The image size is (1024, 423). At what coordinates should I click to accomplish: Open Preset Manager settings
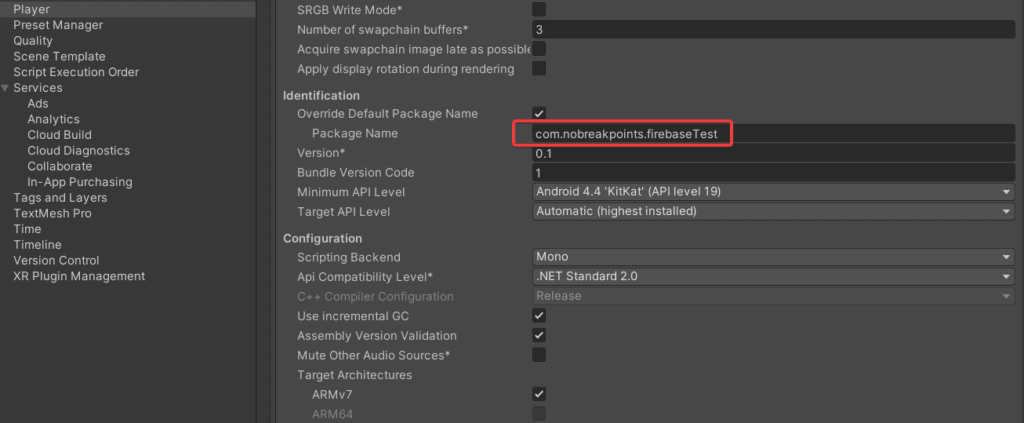(x=58, y=25)
